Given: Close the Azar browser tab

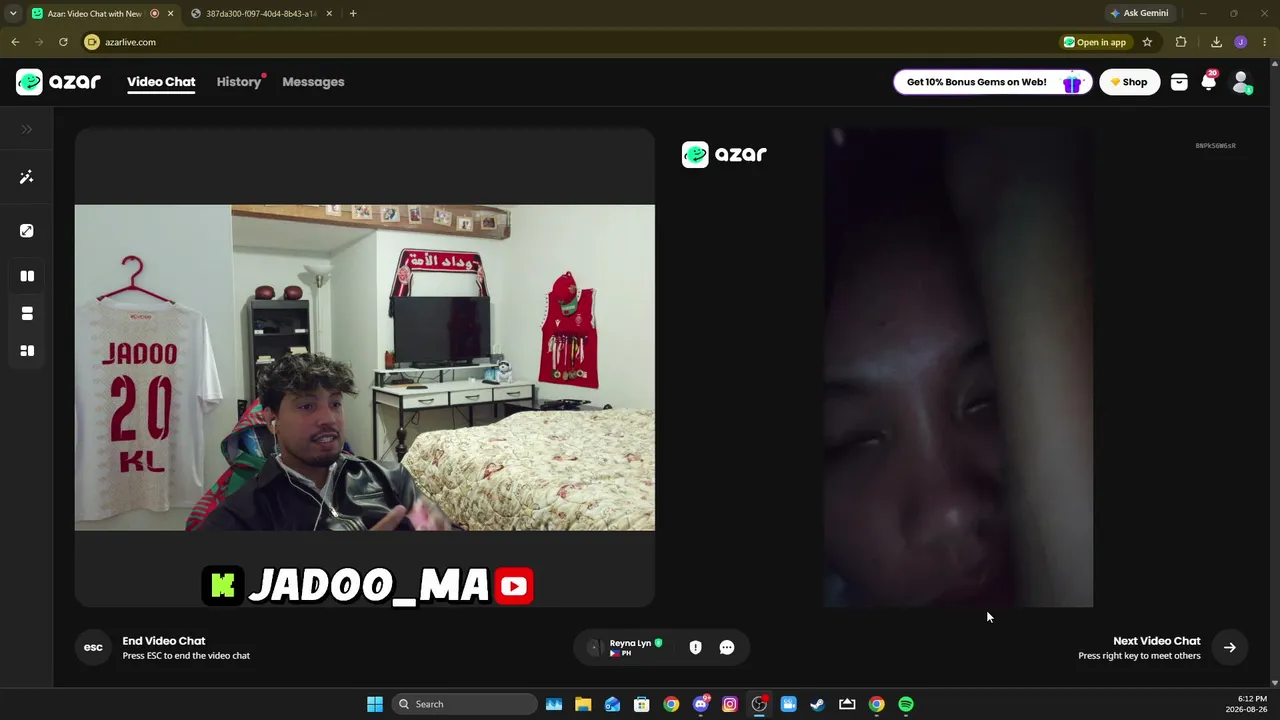Looking at the screenshot, I should (170, 13).
